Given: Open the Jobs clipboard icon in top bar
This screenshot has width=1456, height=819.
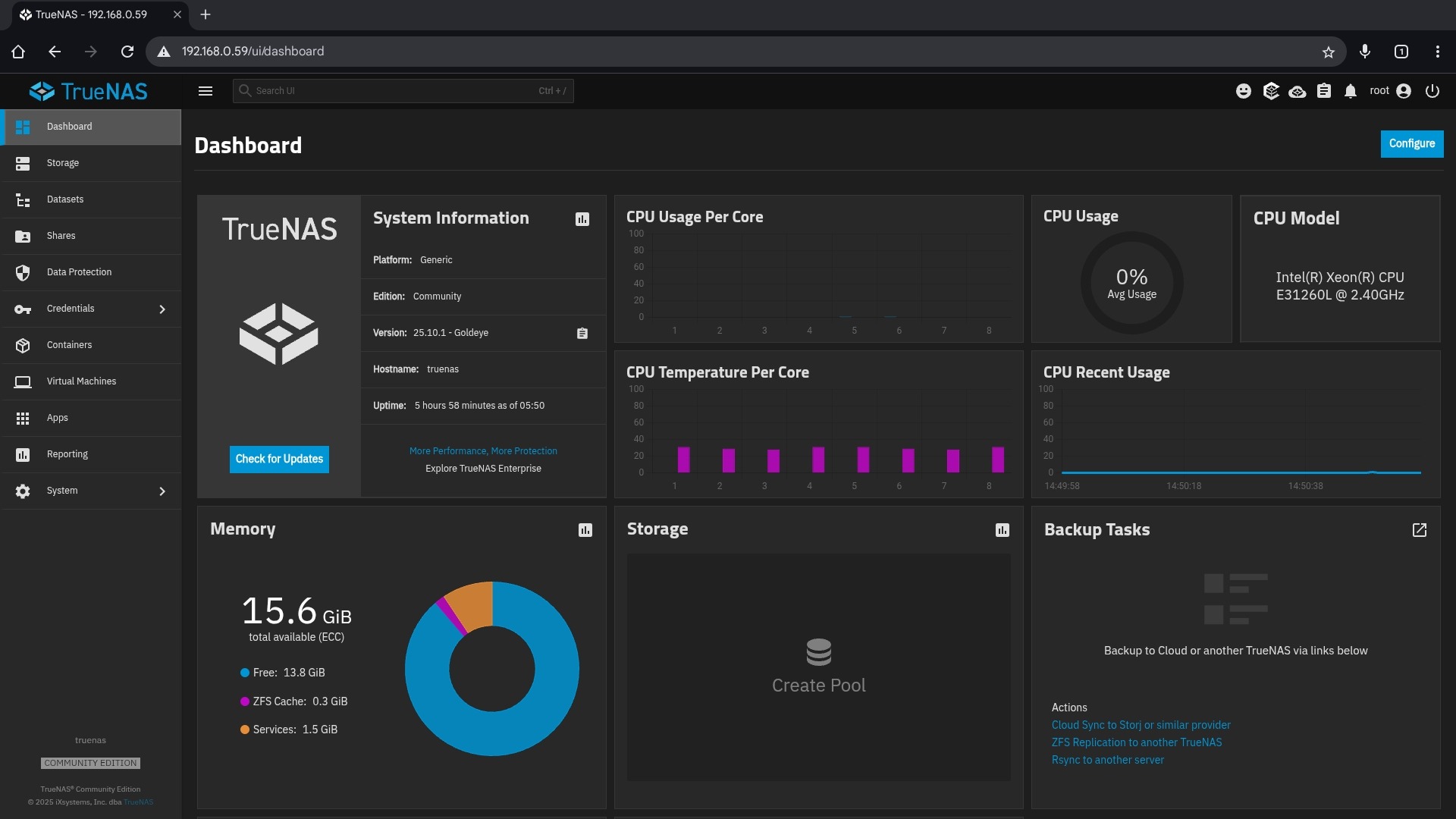Looking at the screenshot, I should 1324,91.
